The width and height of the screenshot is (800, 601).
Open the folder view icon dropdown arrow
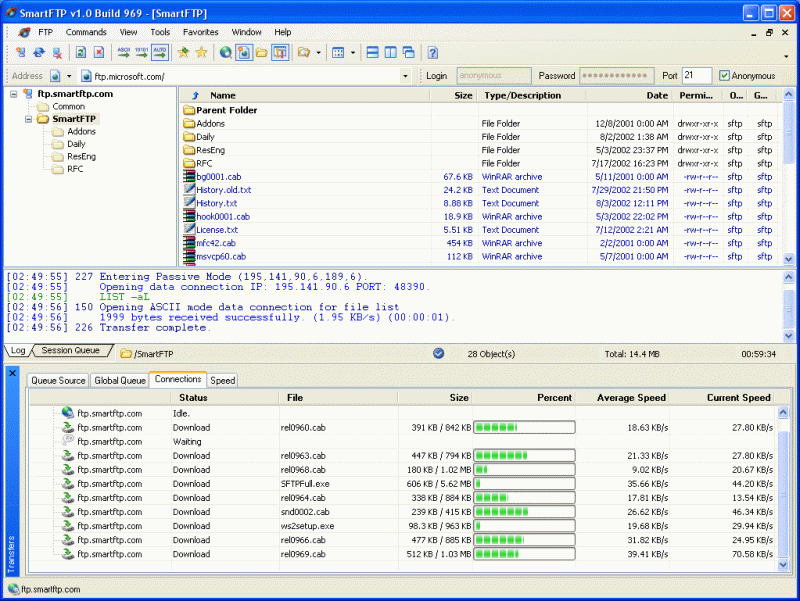(x=319, y=53)
